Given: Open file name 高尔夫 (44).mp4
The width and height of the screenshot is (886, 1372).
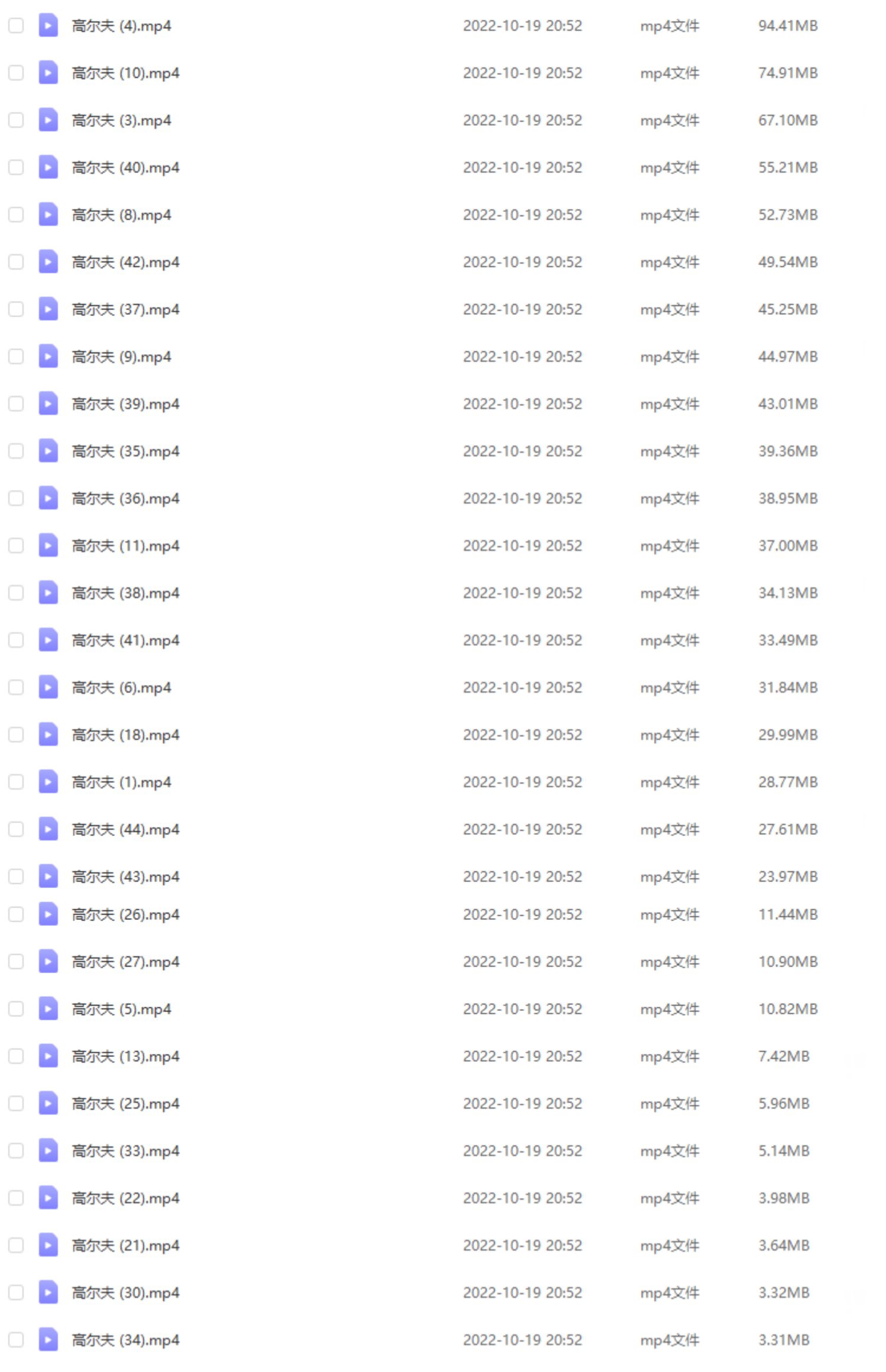Looking at the screenshot, I should [x=126, y=830].
